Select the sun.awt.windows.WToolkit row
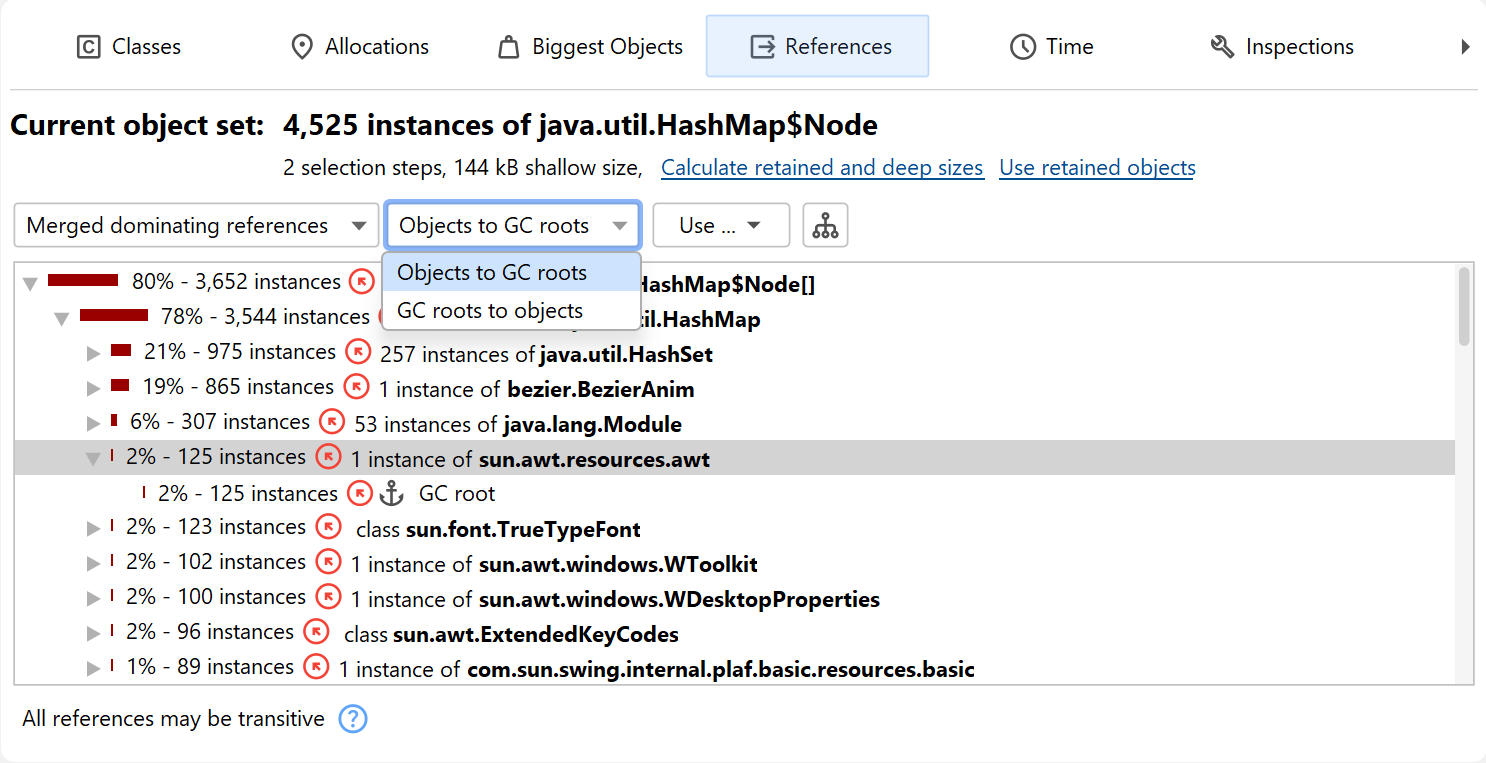Image resolution: width=1486 pixels, height=763 pixels. click(x=618, y=564)
